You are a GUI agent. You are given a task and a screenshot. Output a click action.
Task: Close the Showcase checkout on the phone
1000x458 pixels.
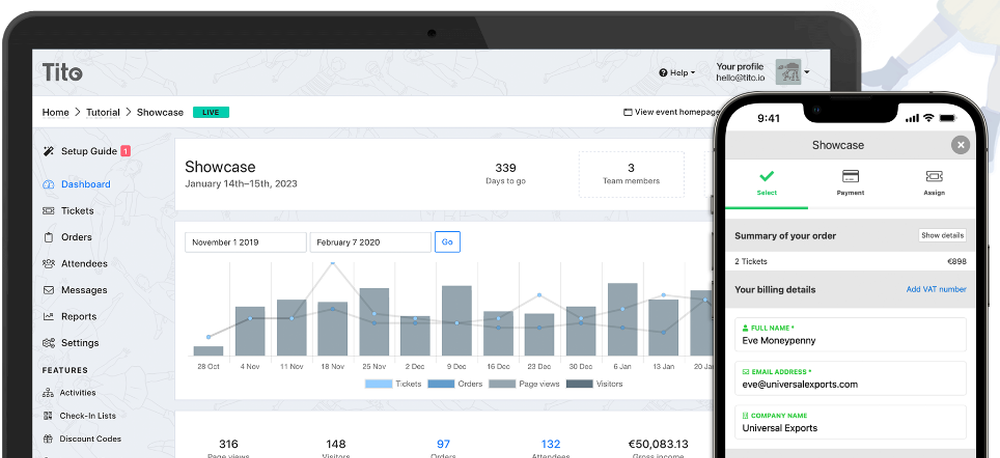960,145
